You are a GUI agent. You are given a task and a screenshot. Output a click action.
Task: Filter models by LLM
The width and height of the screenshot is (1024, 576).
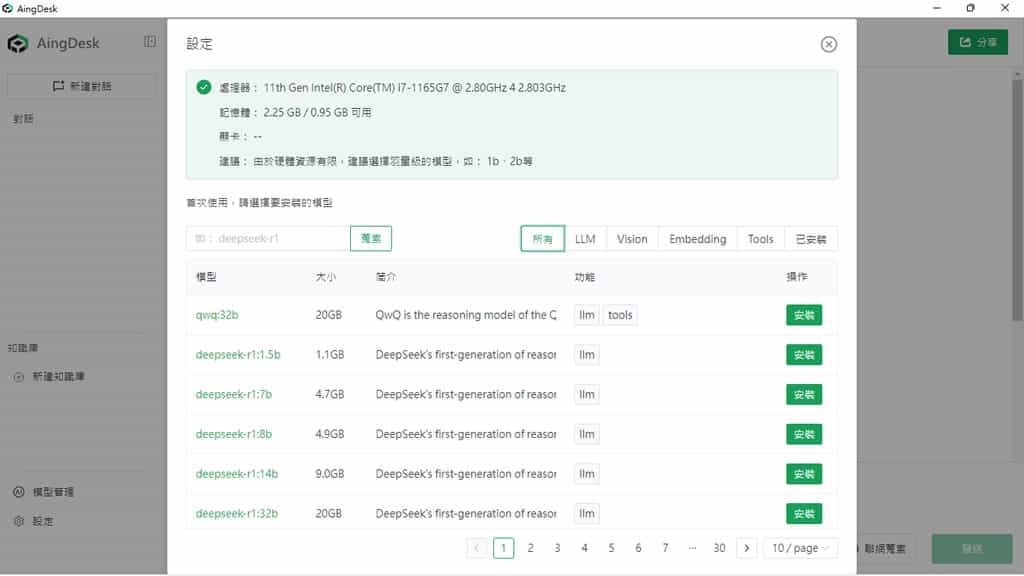coord(585,239)
